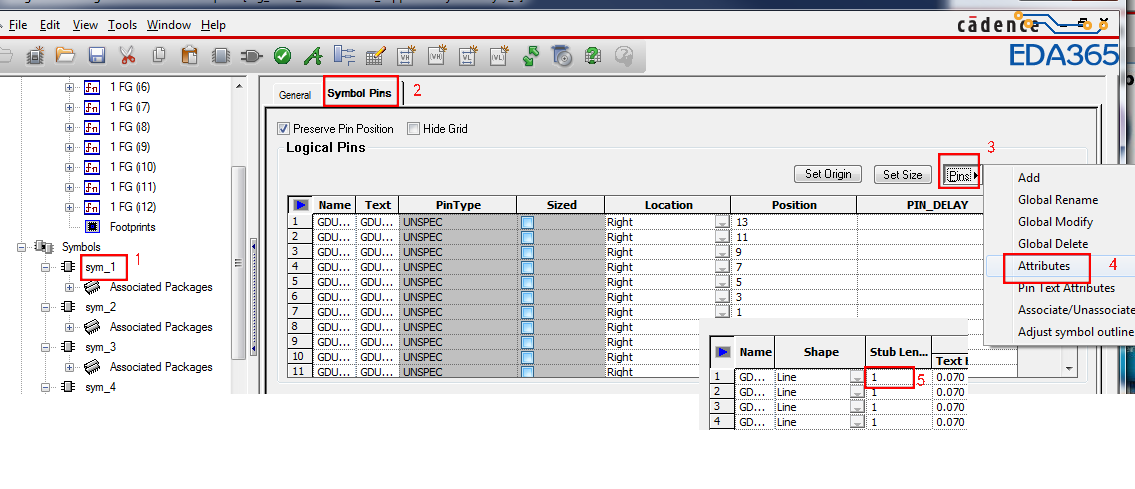Open the Location dropdown in row 4
The height and width of the screenshot is (489, 1135).
(x=722, y=267)
